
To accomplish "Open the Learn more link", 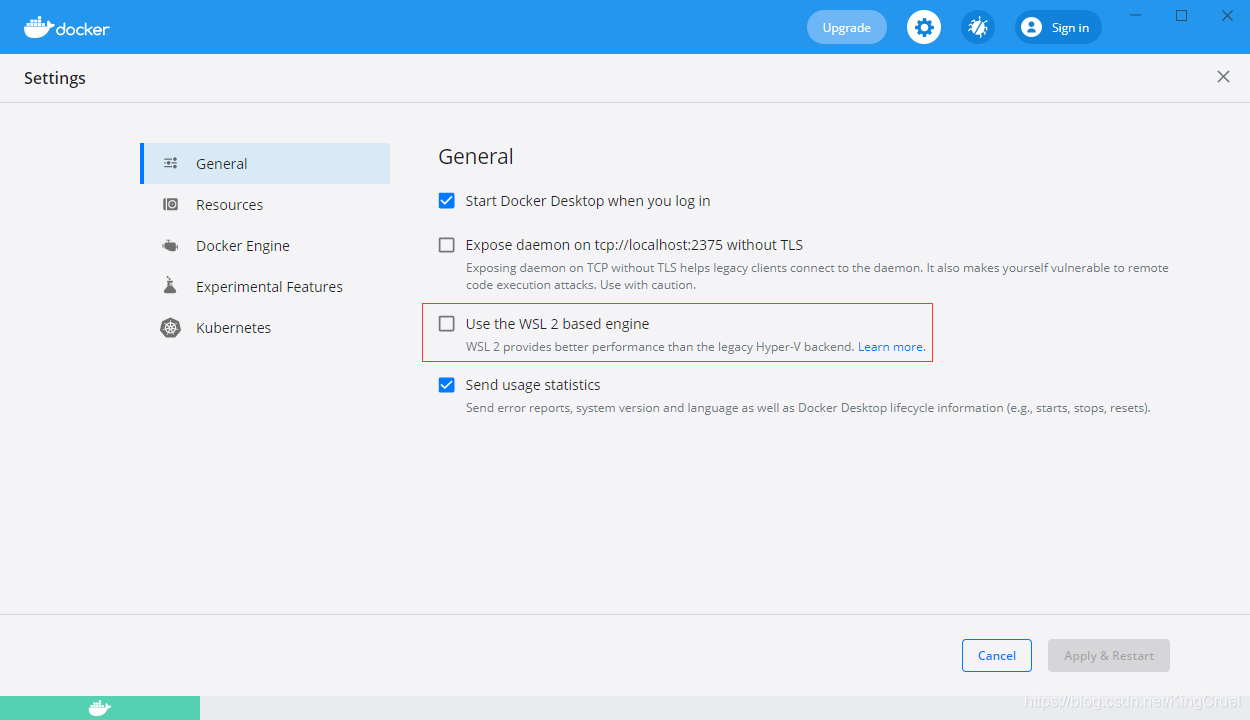I will click(890, 347).
